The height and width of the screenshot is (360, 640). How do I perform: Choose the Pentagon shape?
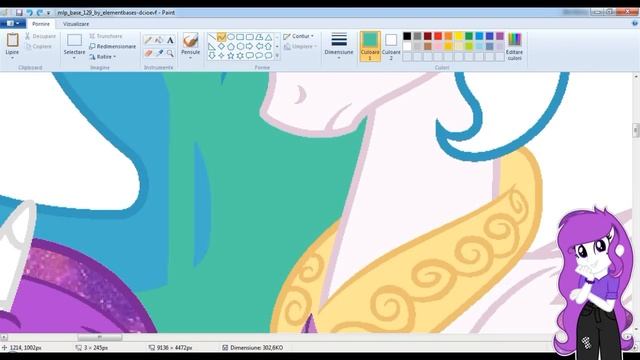(231, 47)
